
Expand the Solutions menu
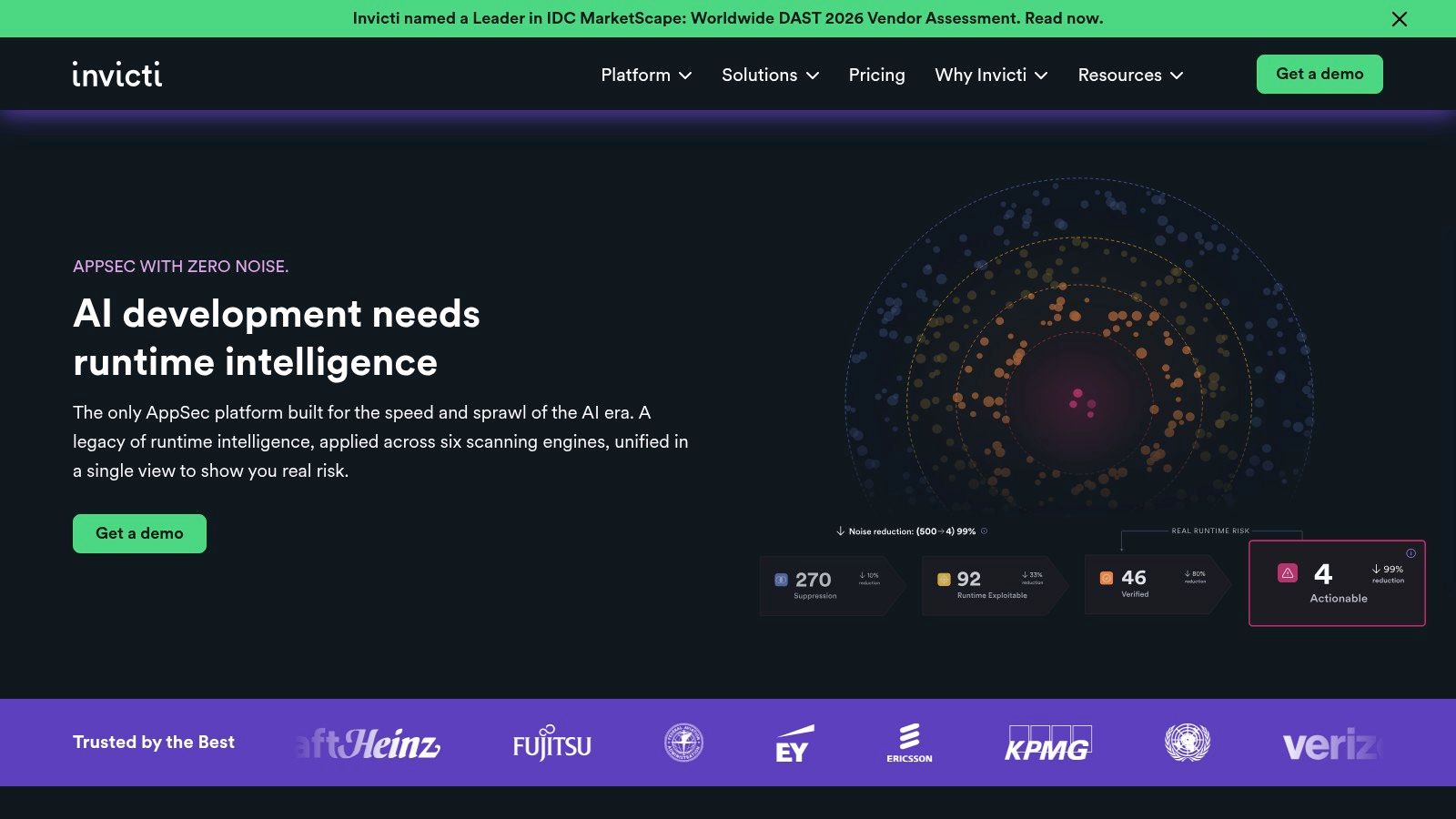(x=770, y=75)
